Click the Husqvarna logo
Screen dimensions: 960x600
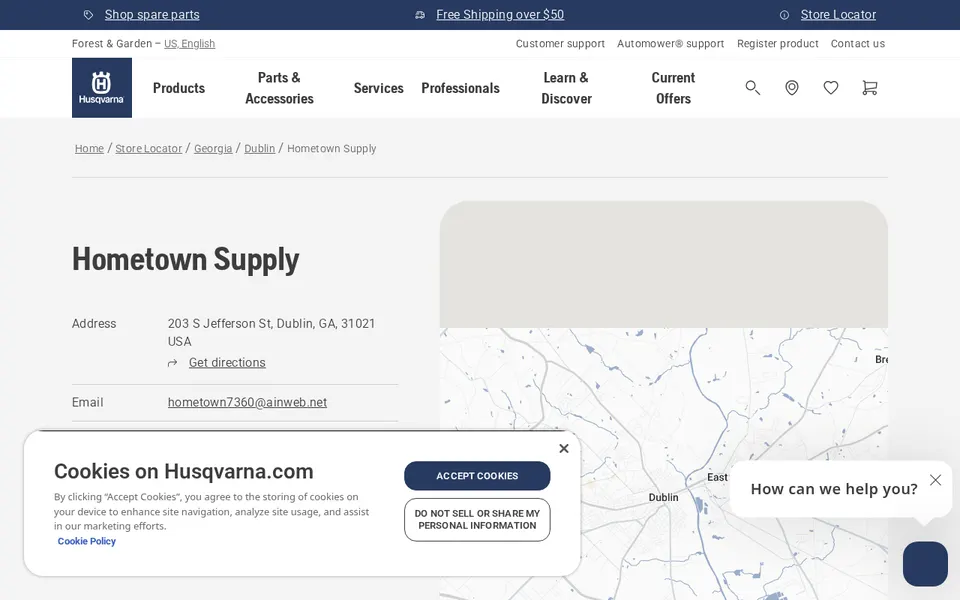102,88
